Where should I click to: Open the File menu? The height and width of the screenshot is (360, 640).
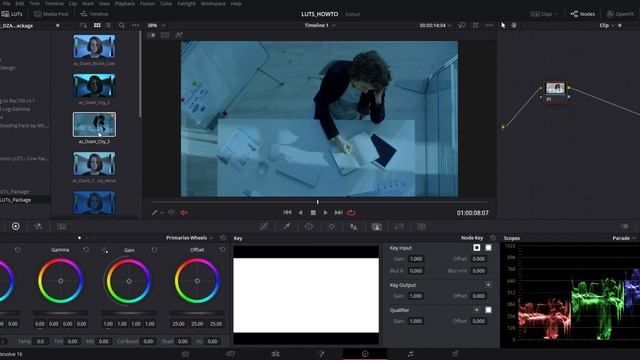tap(6, 3)
